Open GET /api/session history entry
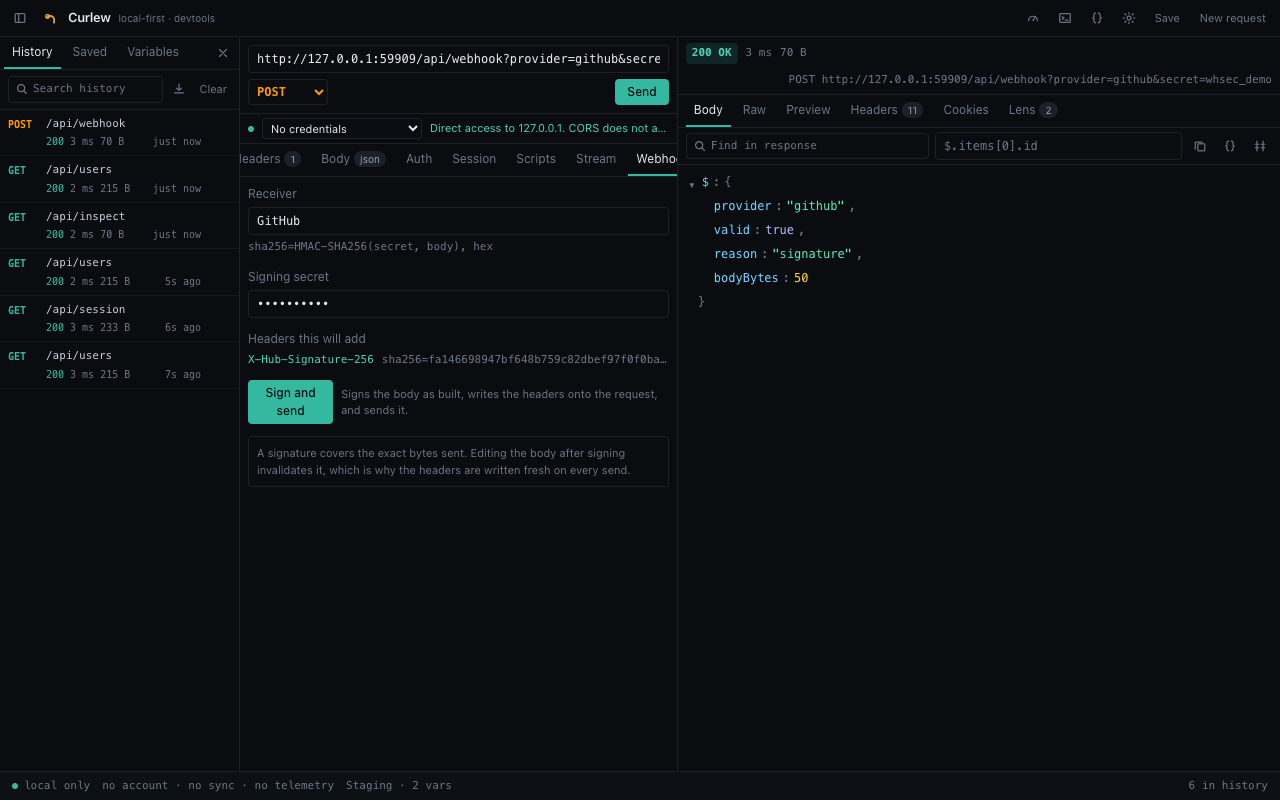The width and height of the screenshot is (1280, 800). [x=119, y=318]
